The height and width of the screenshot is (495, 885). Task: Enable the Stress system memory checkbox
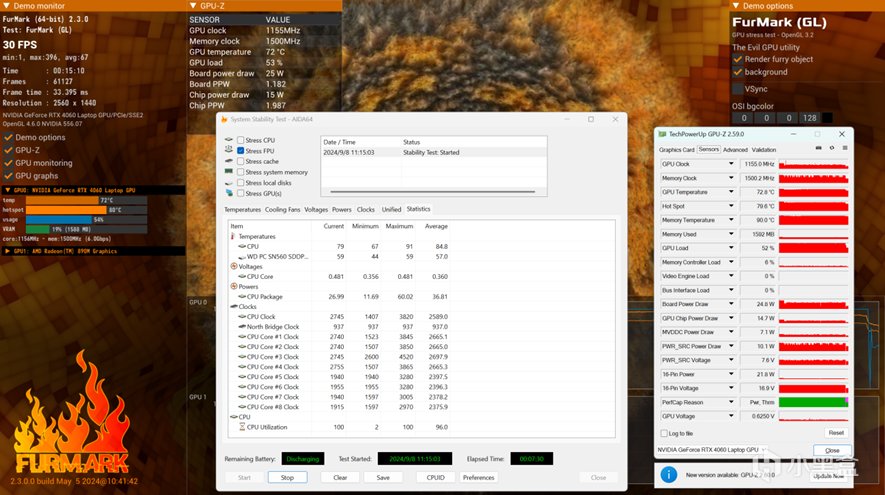pyautogui.click(x=240, y=172)
